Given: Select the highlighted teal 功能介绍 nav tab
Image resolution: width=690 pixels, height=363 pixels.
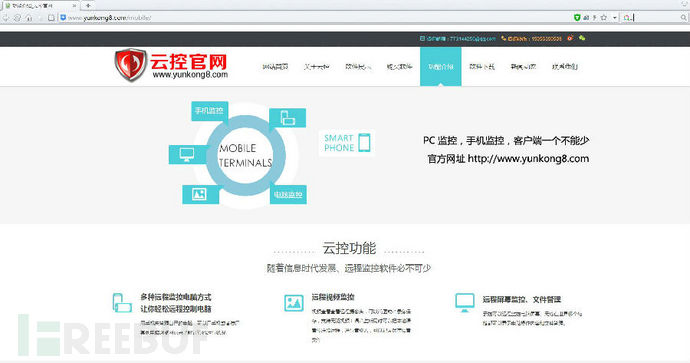Looking at the screenshot, I should (x=440, y=66).
